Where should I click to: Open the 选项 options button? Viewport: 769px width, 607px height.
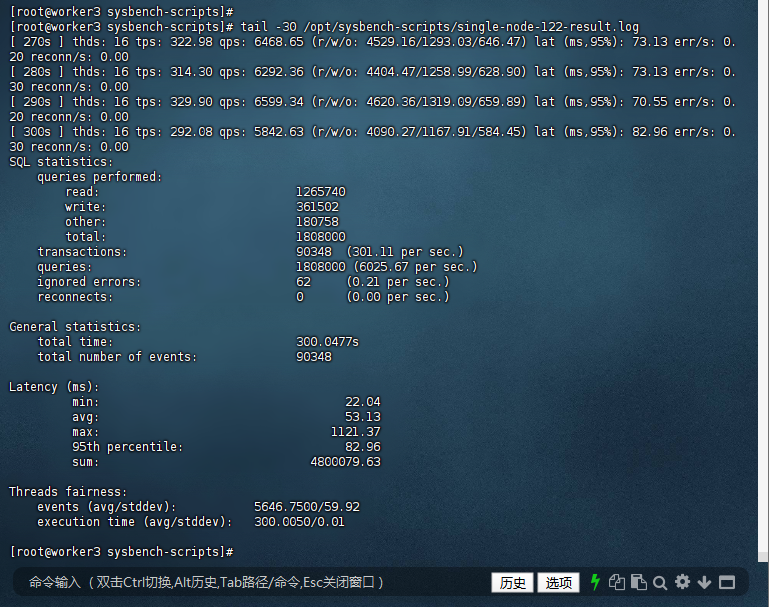pos(559,582)
